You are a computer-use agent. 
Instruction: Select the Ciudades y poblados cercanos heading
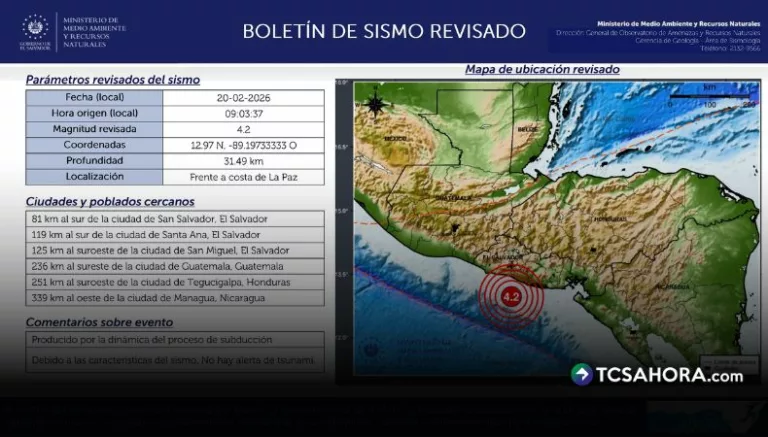(112, 202)
